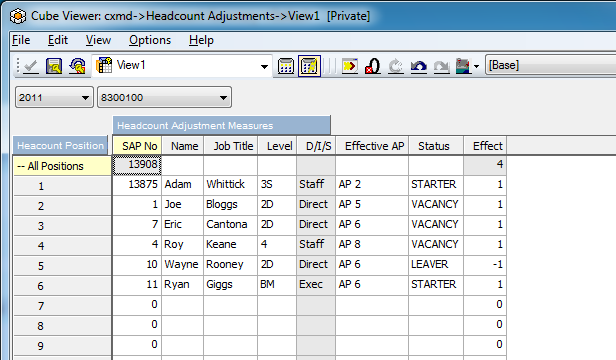Open the Help menu
Image resolution: width=616 pixels, height=360 pixels.
tap(201, 40)
